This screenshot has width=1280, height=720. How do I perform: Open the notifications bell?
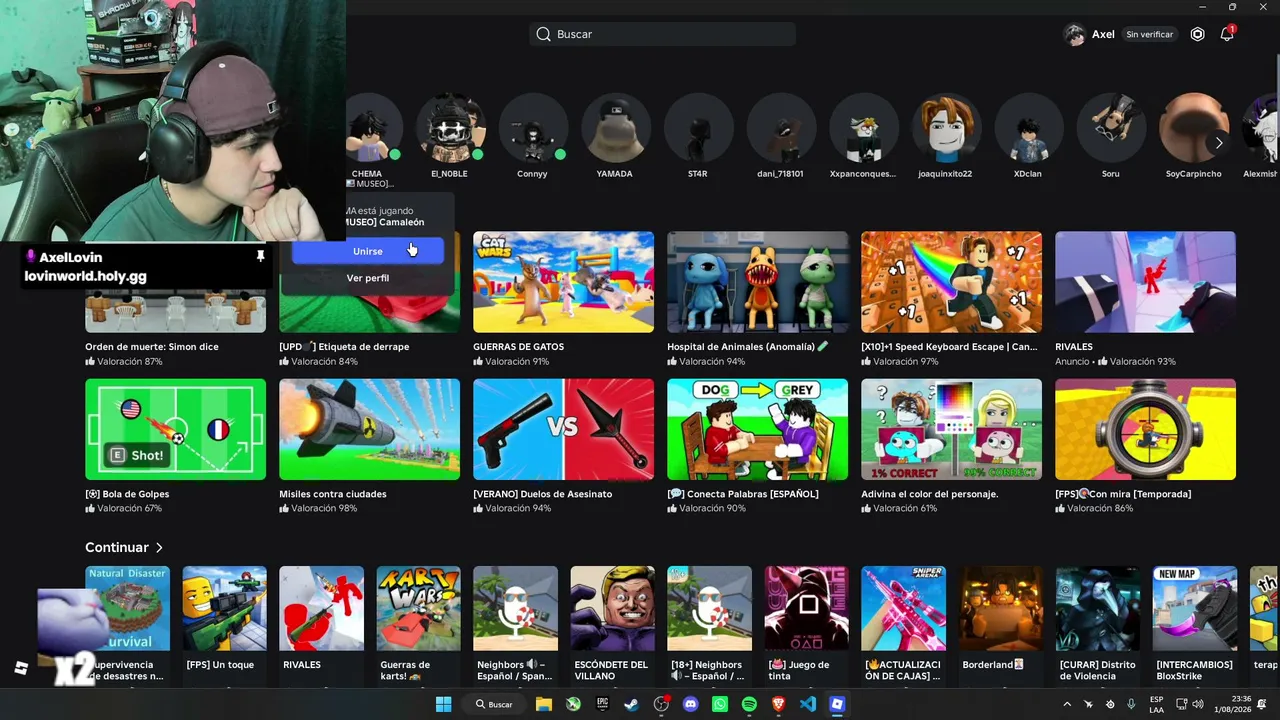coord(1227,34)
